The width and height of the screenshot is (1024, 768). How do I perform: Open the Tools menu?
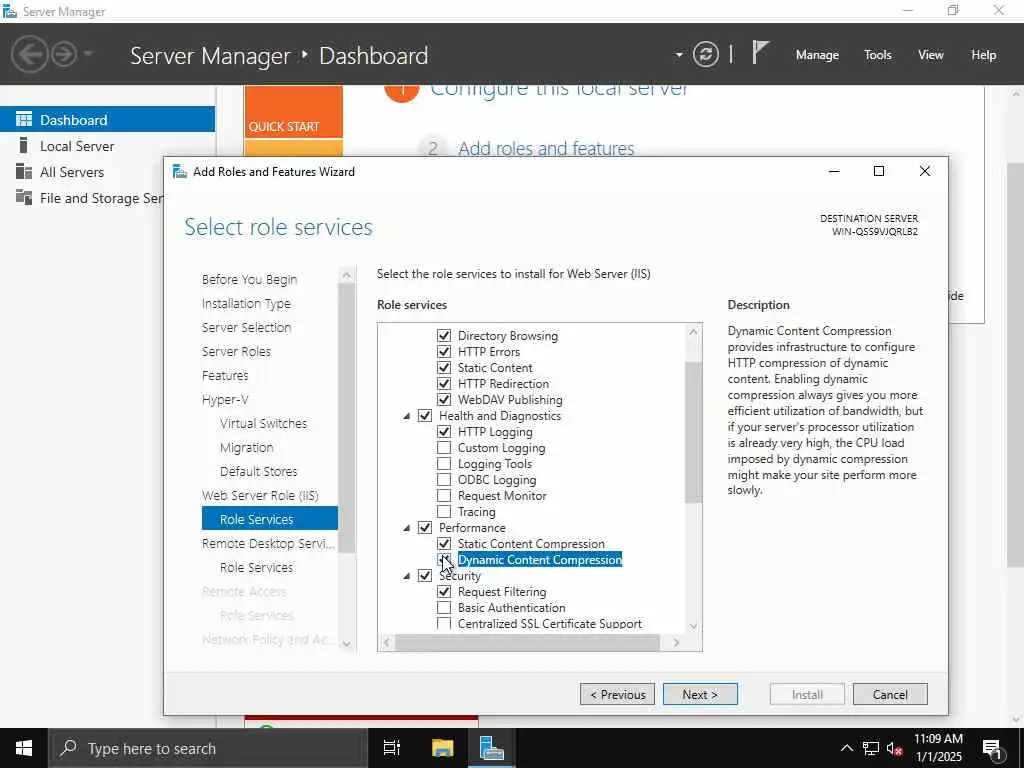[x=878, y=55]
